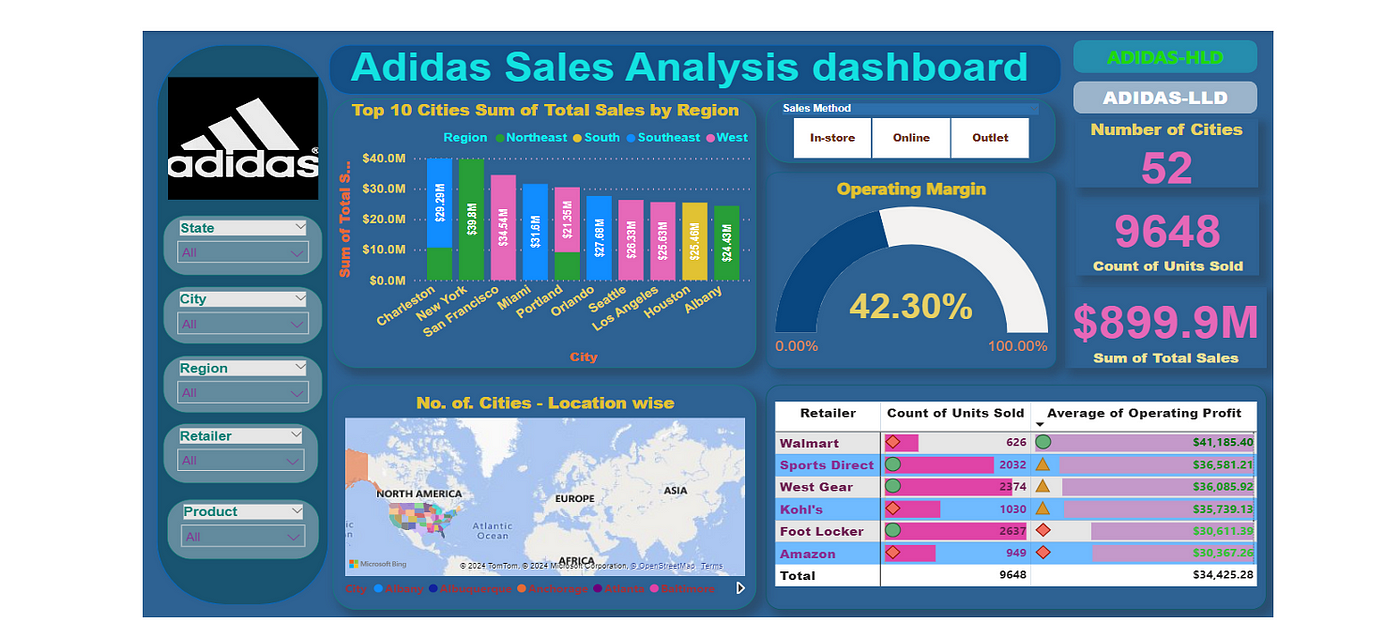Open the Retailer 'All' dropdown
The width and height of the screenshot is (1400, 622).
[241, 460]
